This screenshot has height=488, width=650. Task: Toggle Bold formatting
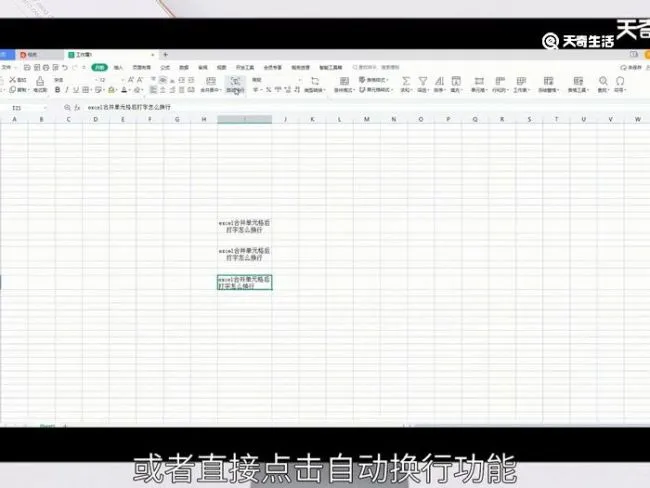coord(58,90)
